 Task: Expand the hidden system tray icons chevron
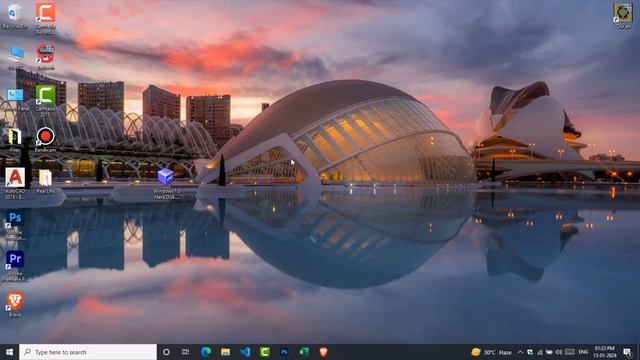(520, 352)
